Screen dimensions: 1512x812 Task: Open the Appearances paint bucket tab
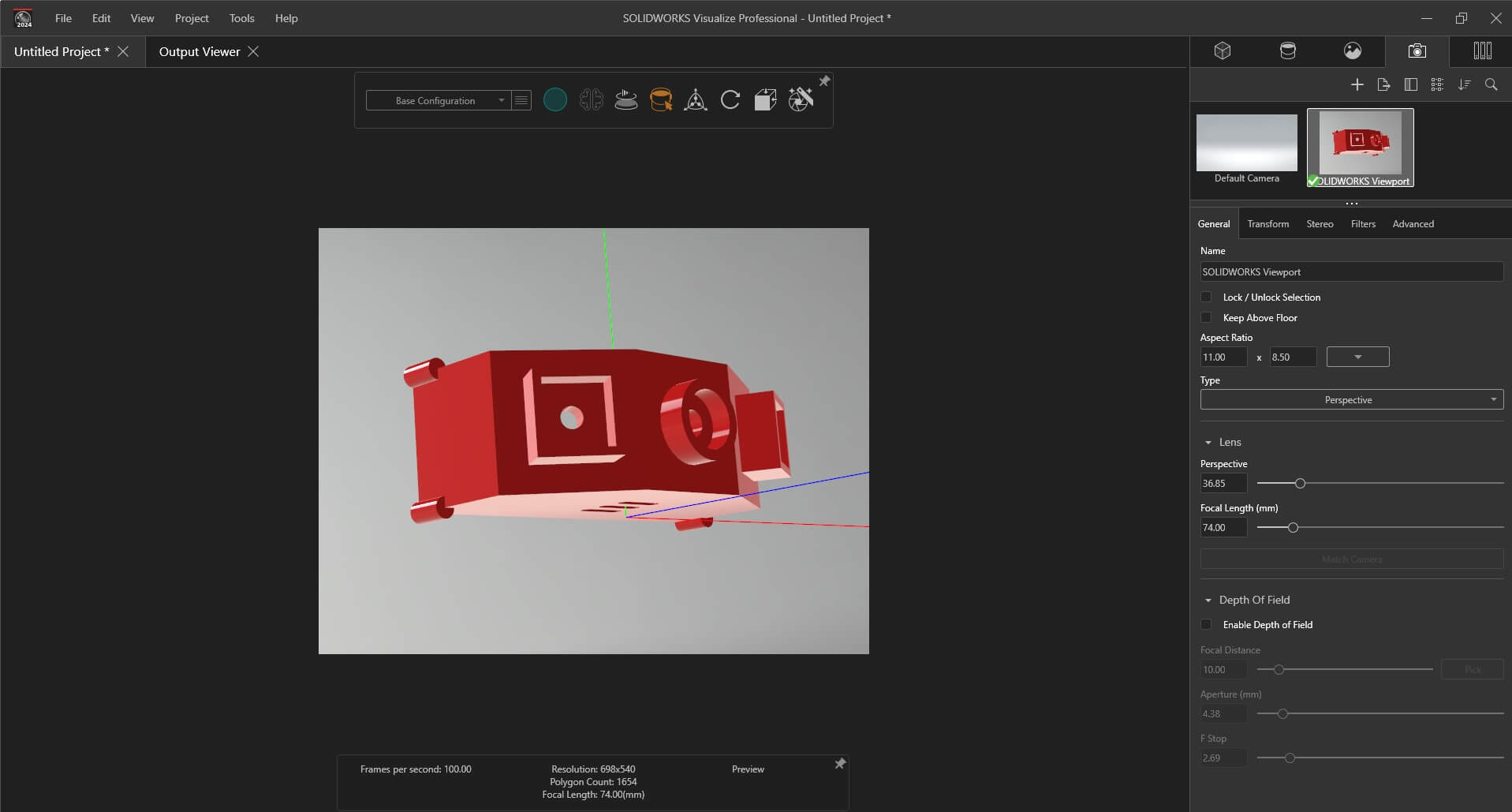click(1287, 51)
